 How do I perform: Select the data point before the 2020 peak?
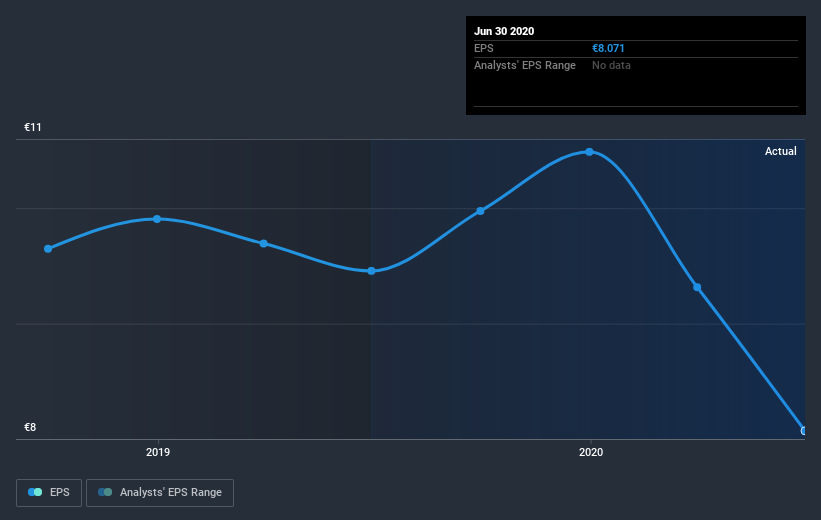[480, 211]
